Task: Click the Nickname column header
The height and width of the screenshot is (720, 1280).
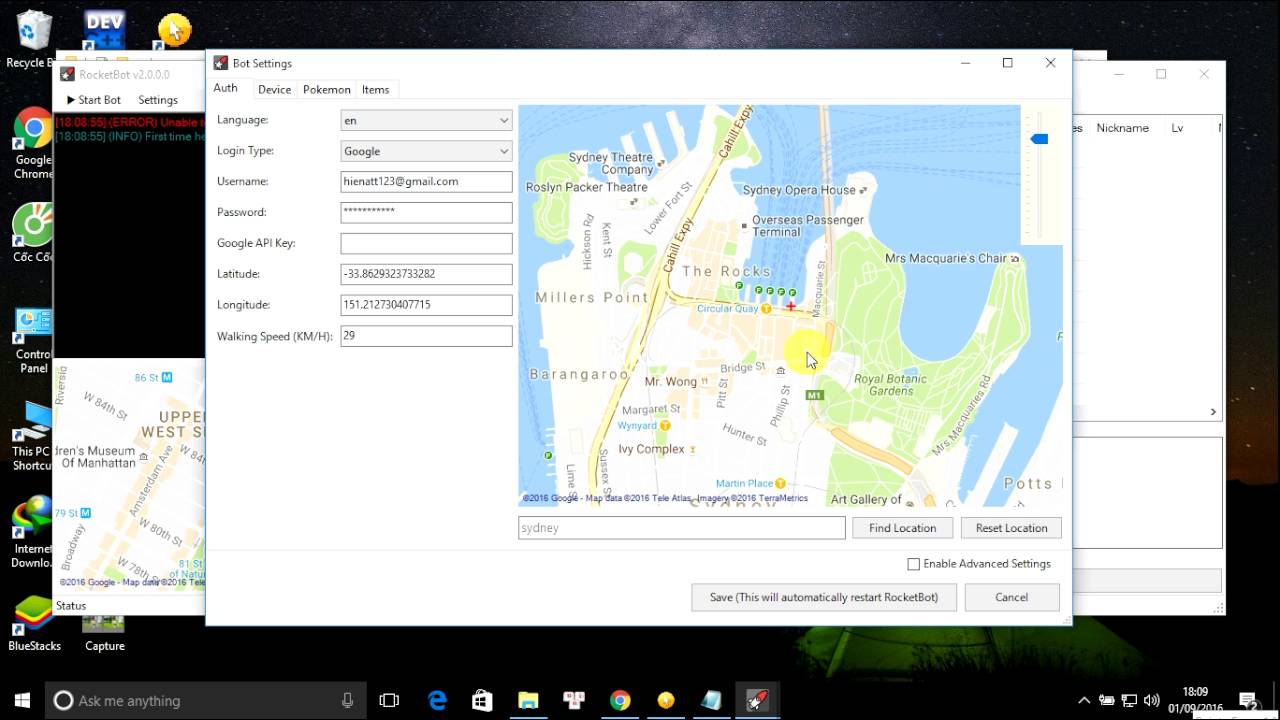Action: pos(1122,128)
